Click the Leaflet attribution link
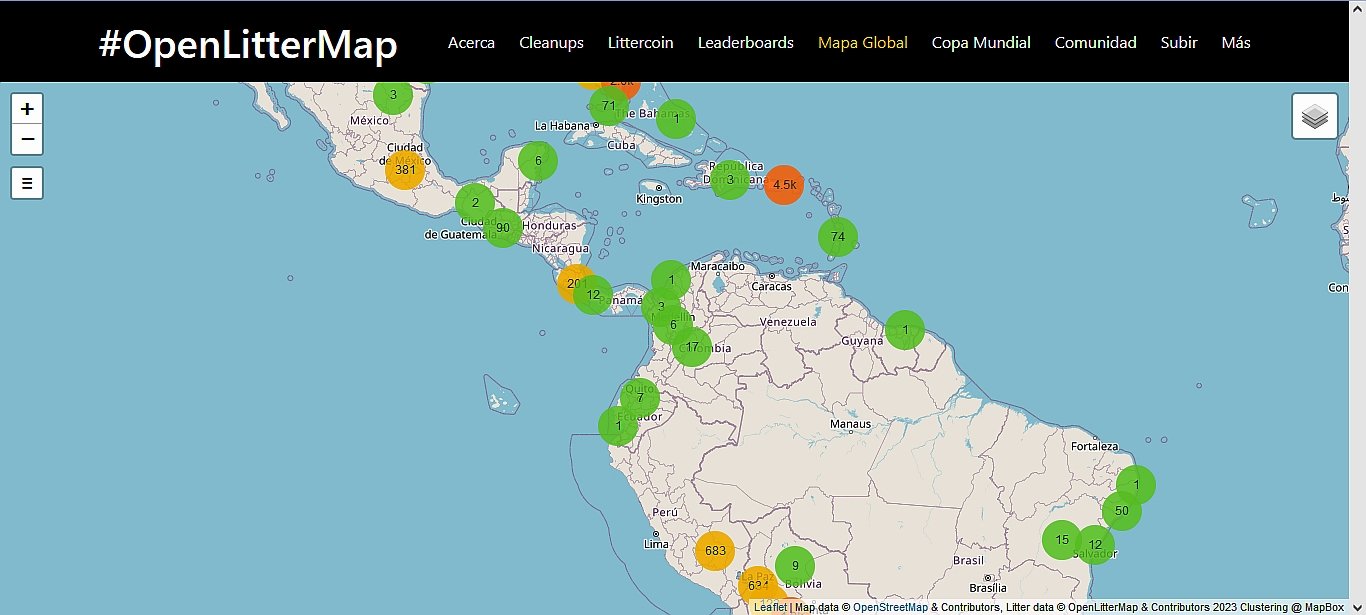The width and height of the screenshot is (1366, 615). 770,607
